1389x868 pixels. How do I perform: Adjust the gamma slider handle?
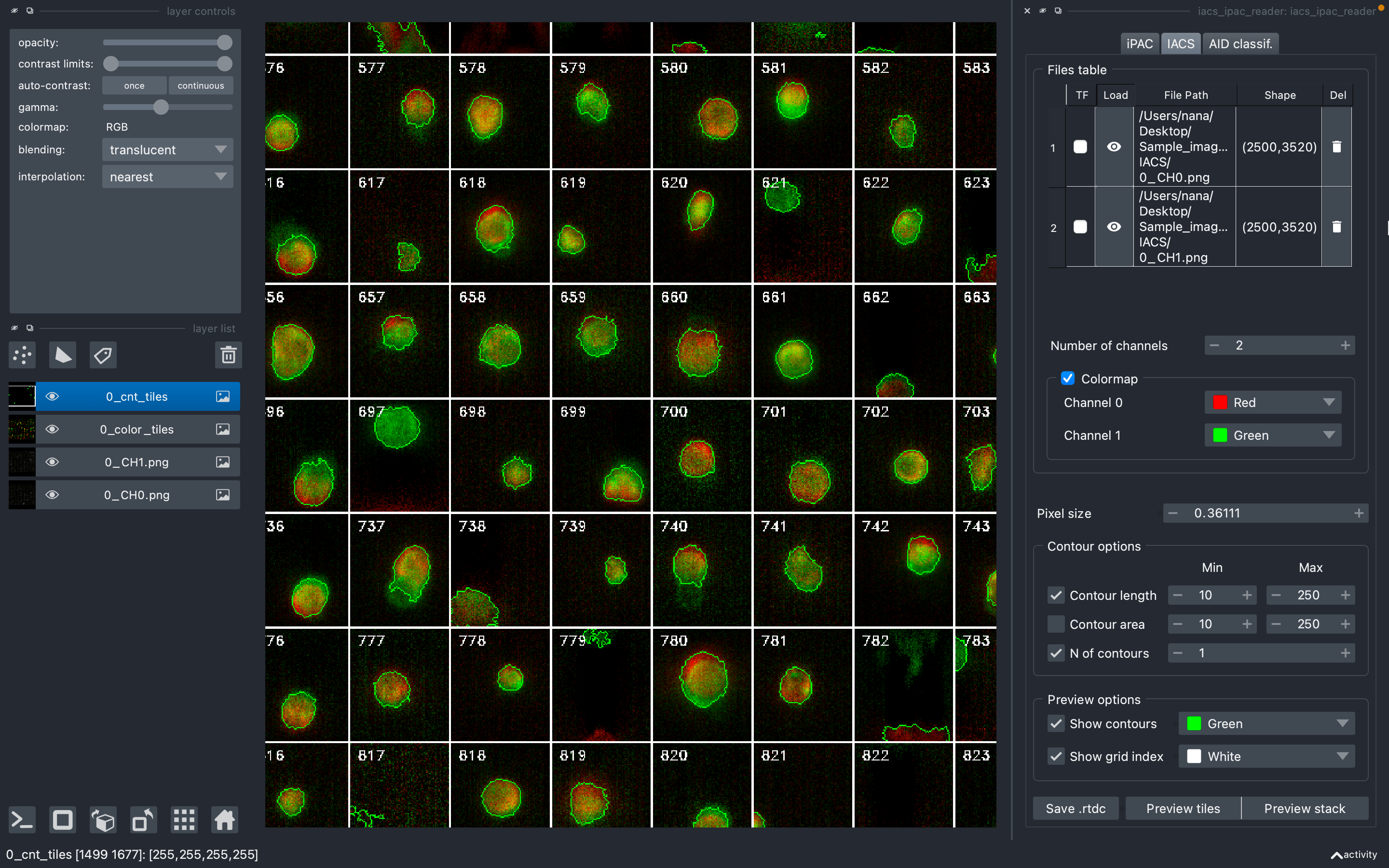161,108
